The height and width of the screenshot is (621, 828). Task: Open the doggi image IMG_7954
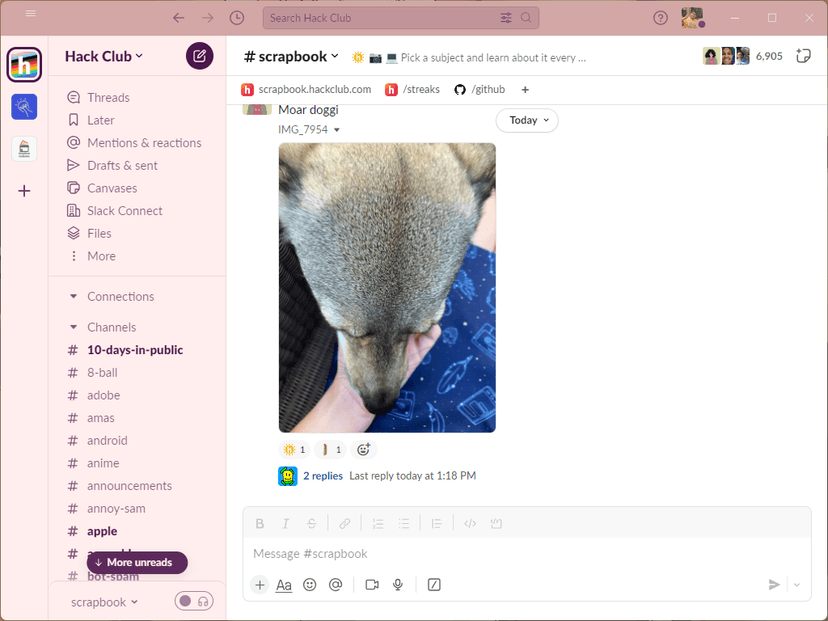387,288
